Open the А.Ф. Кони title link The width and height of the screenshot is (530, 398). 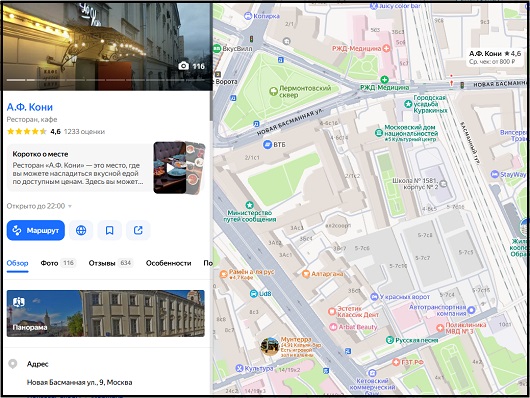pyautogui.click(x=30, y=107)
